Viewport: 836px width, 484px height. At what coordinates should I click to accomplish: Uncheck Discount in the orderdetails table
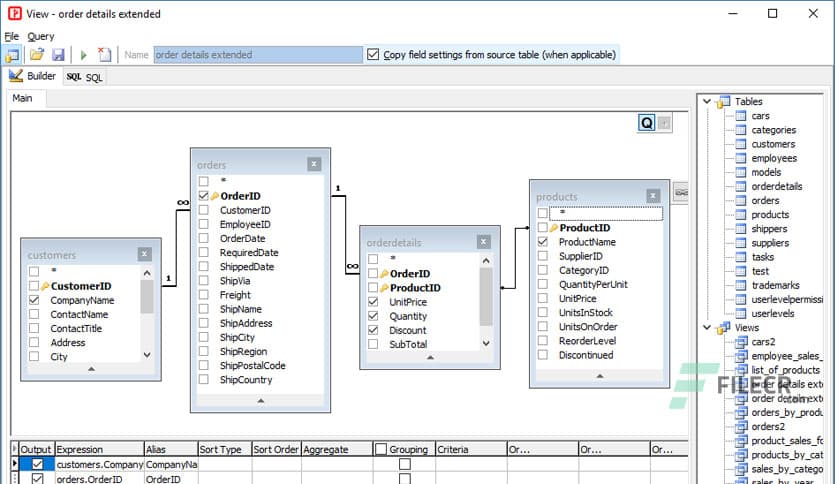373,330
